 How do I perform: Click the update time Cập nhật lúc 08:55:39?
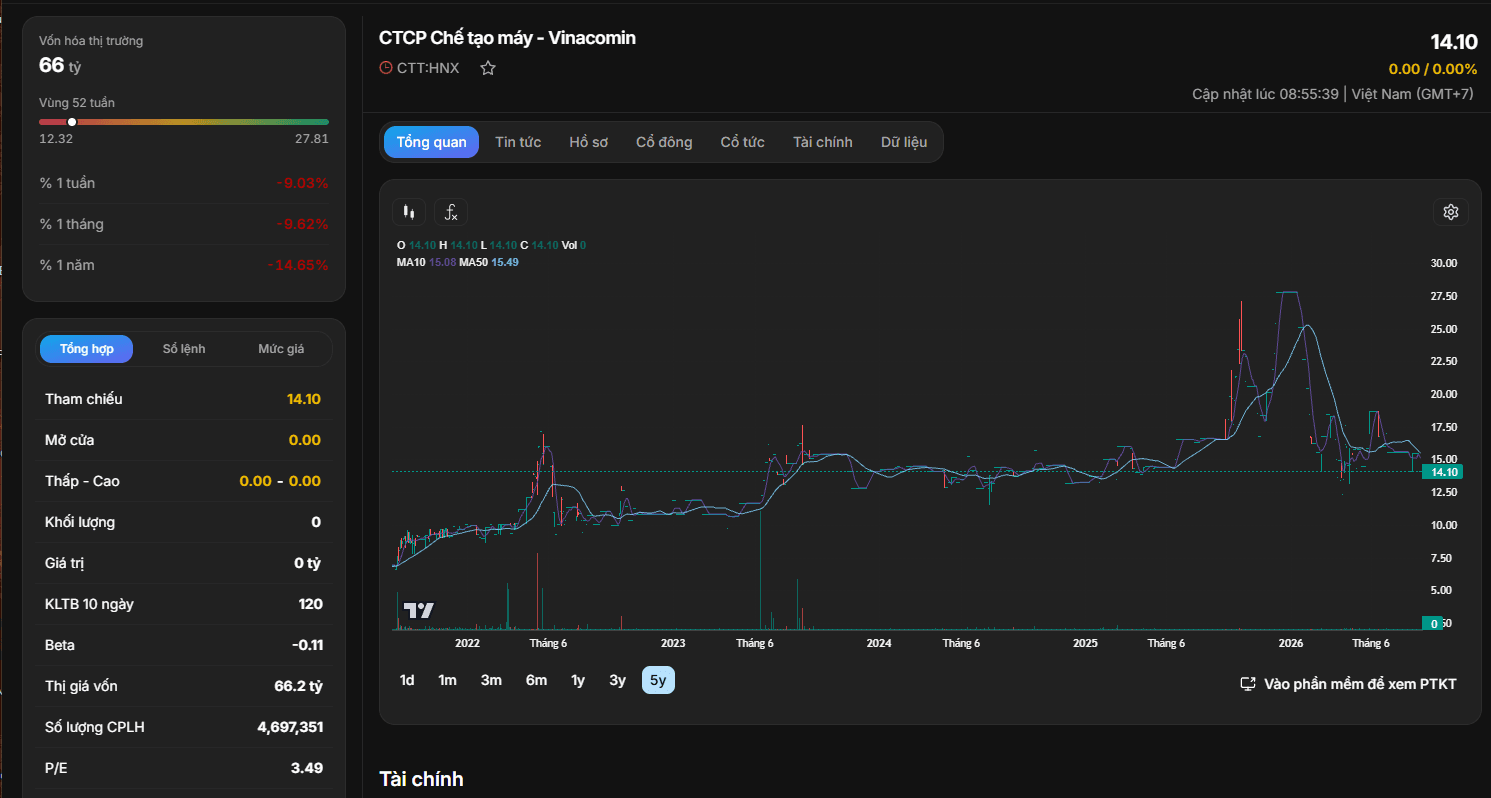[x=1265, y=94]
